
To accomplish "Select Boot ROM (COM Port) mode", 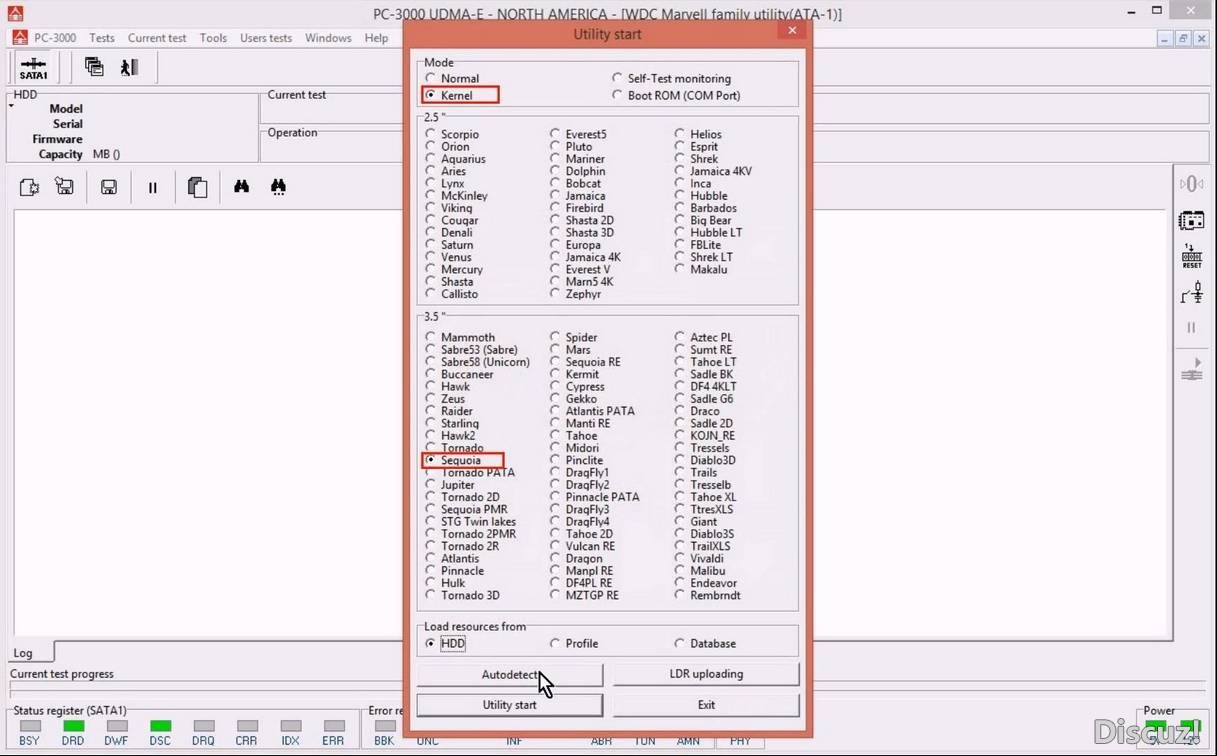I will [x=618, y=95].
